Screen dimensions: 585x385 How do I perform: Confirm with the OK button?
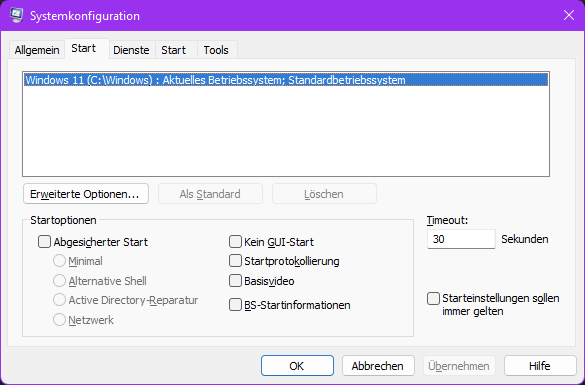297,366
